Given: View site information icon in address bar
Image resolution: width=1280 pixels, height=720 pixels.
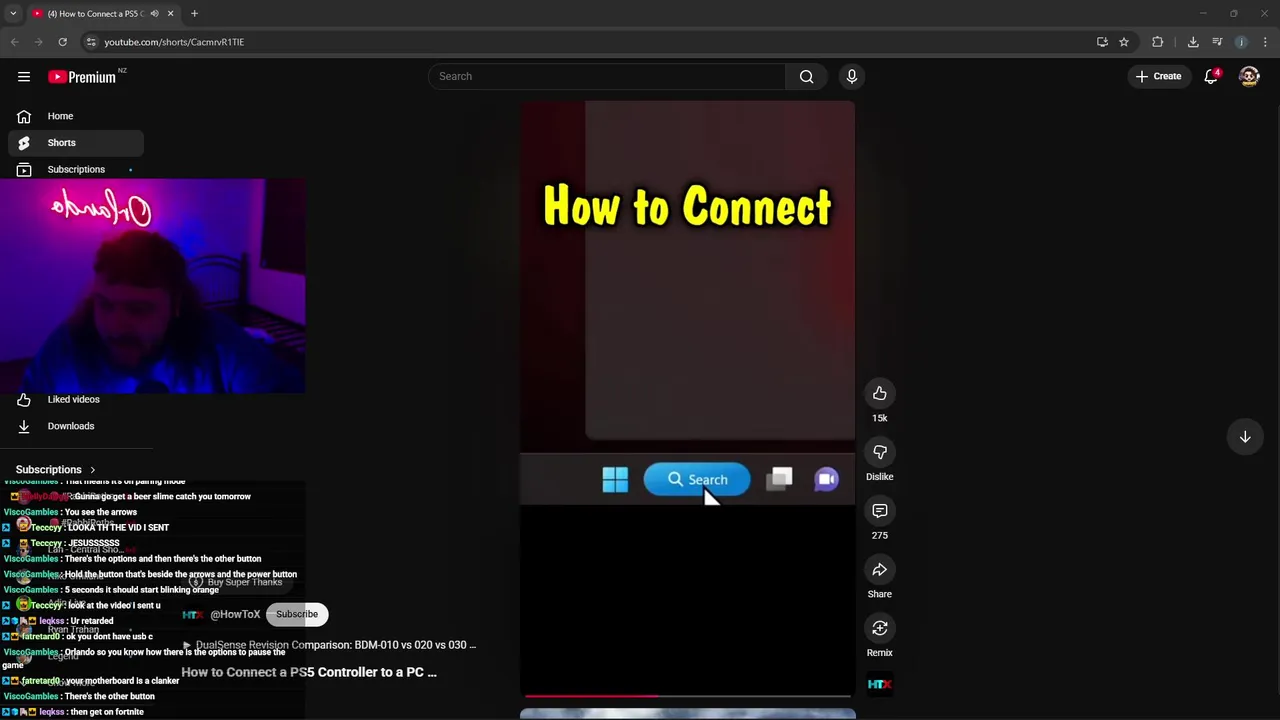Looking at the screenshot, I should tap(91, 42).
